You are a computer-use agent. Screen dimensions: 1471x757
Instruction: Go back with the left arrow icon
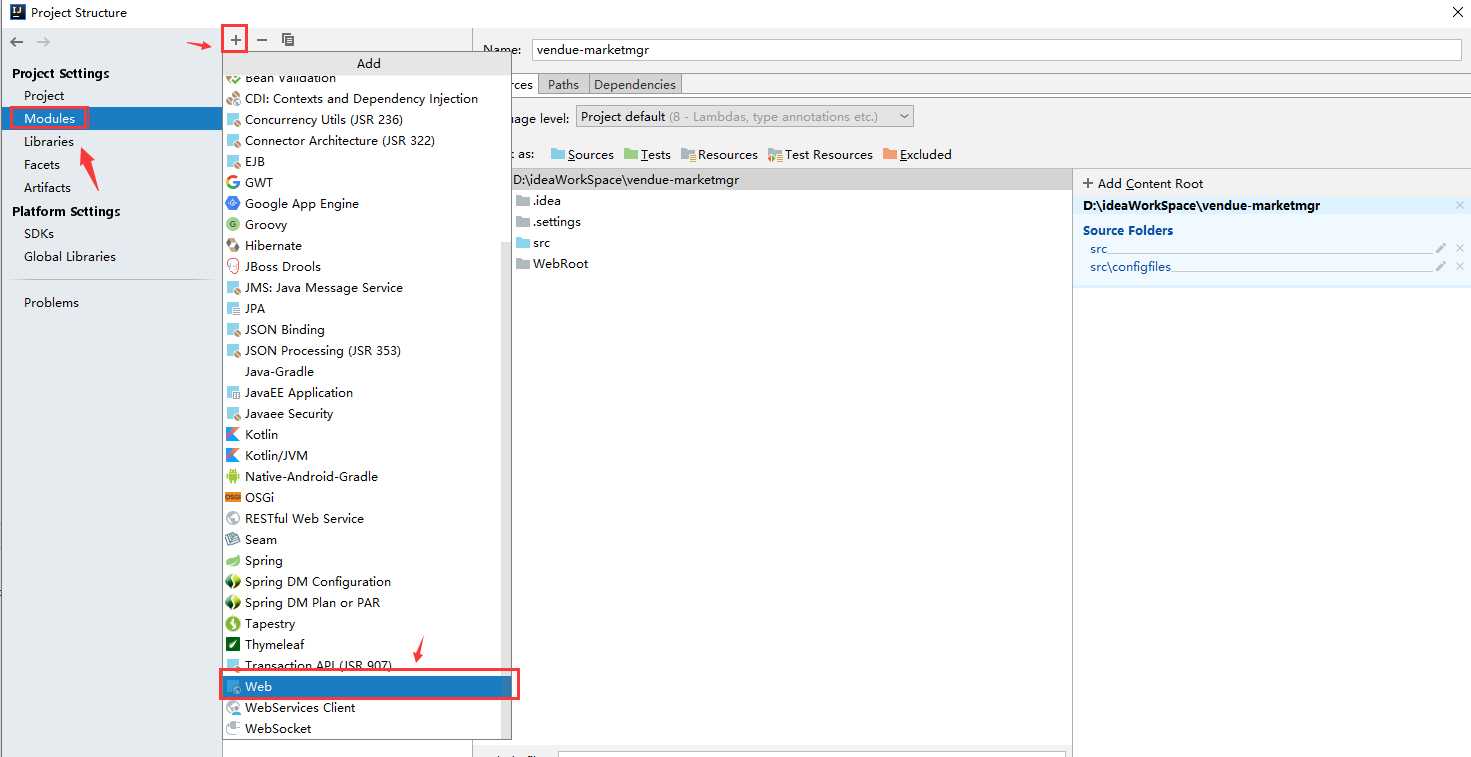[17, 42]
